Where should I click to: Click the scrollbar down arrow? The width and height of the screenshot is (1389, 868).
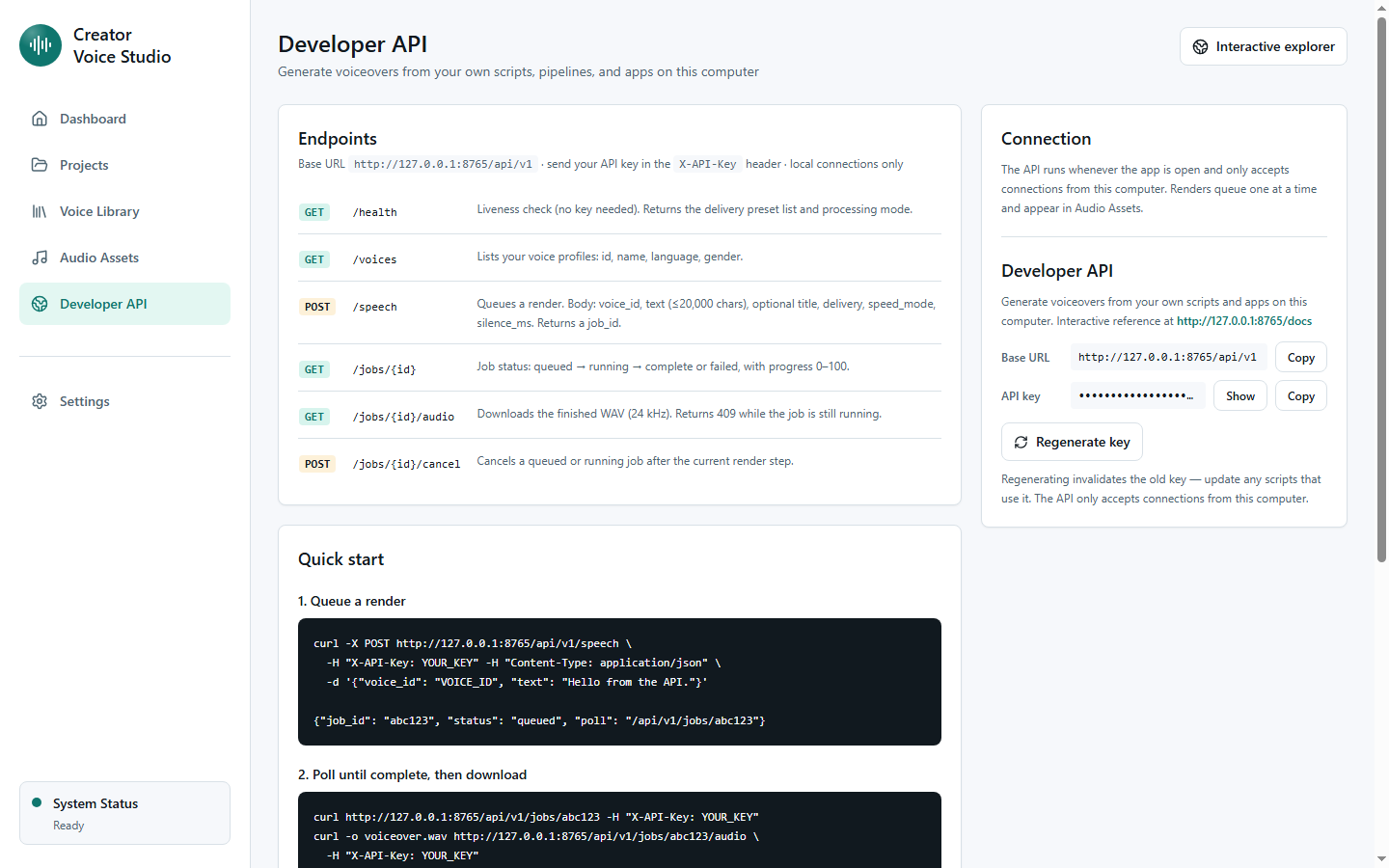coord(1381,859)
